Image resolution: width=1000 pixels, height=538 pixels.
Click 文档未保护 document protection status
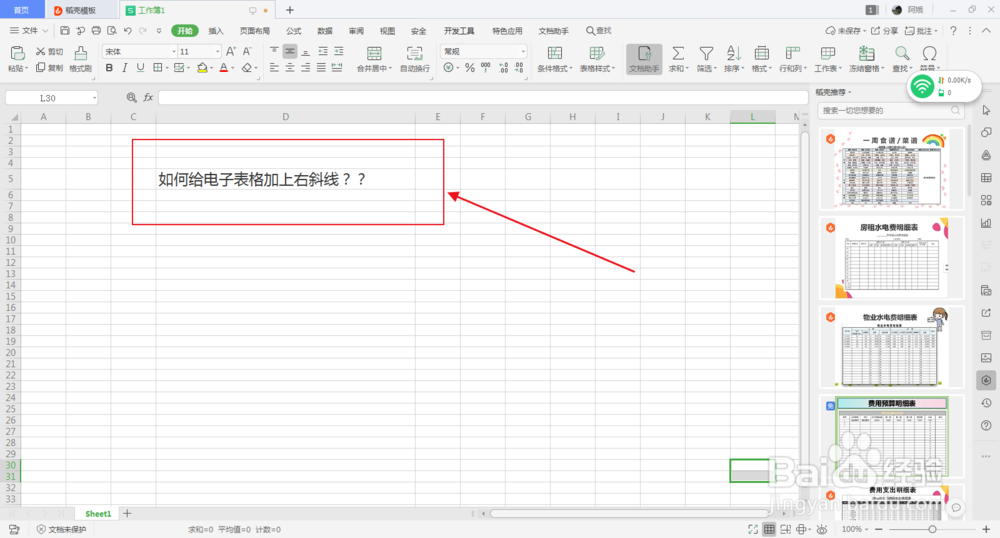pyautogui.click(x=61, y=529)
